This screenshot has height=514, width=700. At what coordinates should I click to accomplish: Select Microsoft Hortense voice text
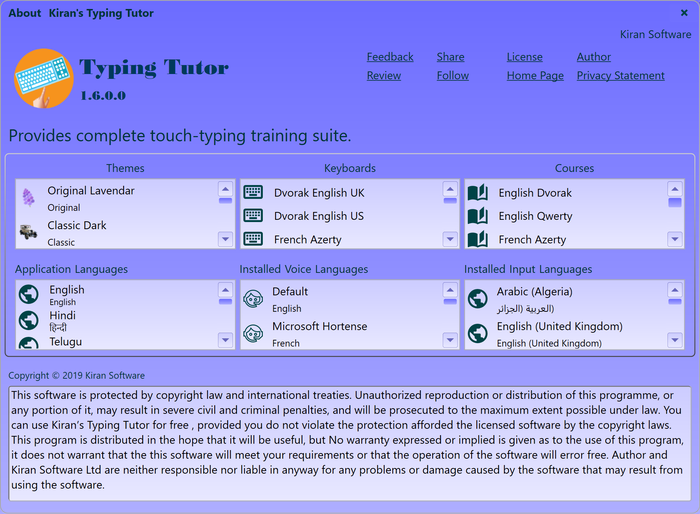pyautogui.click(x=320, y=326)
